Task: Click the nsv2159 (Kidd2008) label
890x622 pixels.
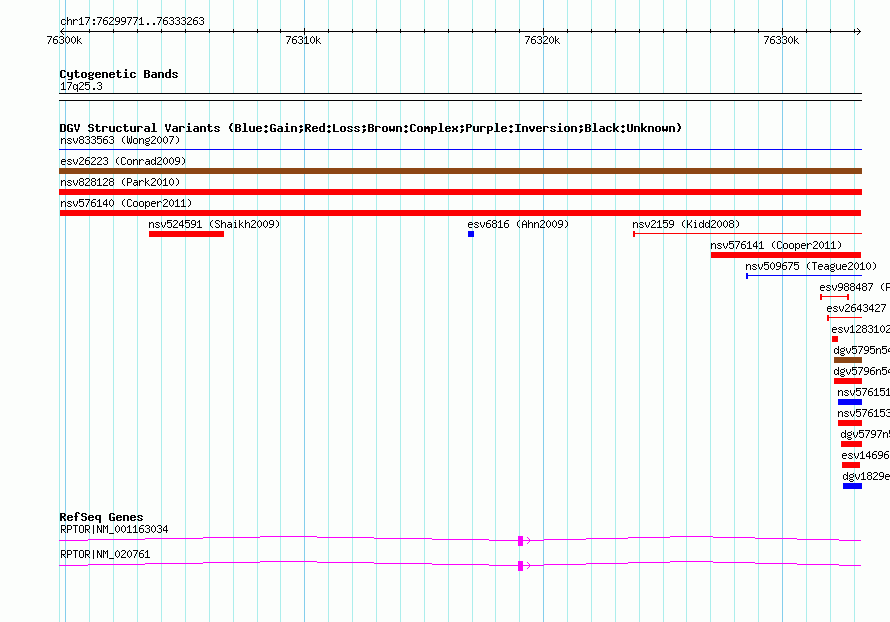Action: point(686,224)
